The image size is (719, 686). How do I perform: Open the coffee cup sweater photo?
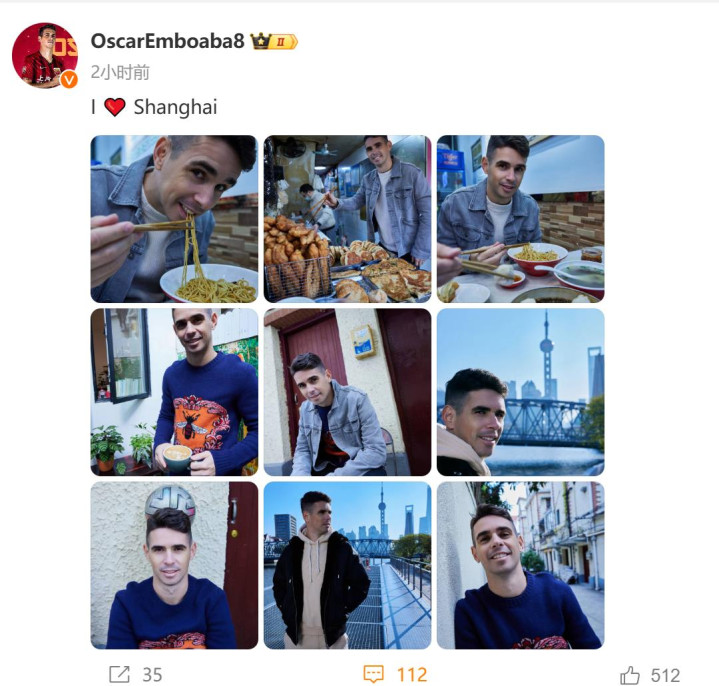click(x=174, y=392)
